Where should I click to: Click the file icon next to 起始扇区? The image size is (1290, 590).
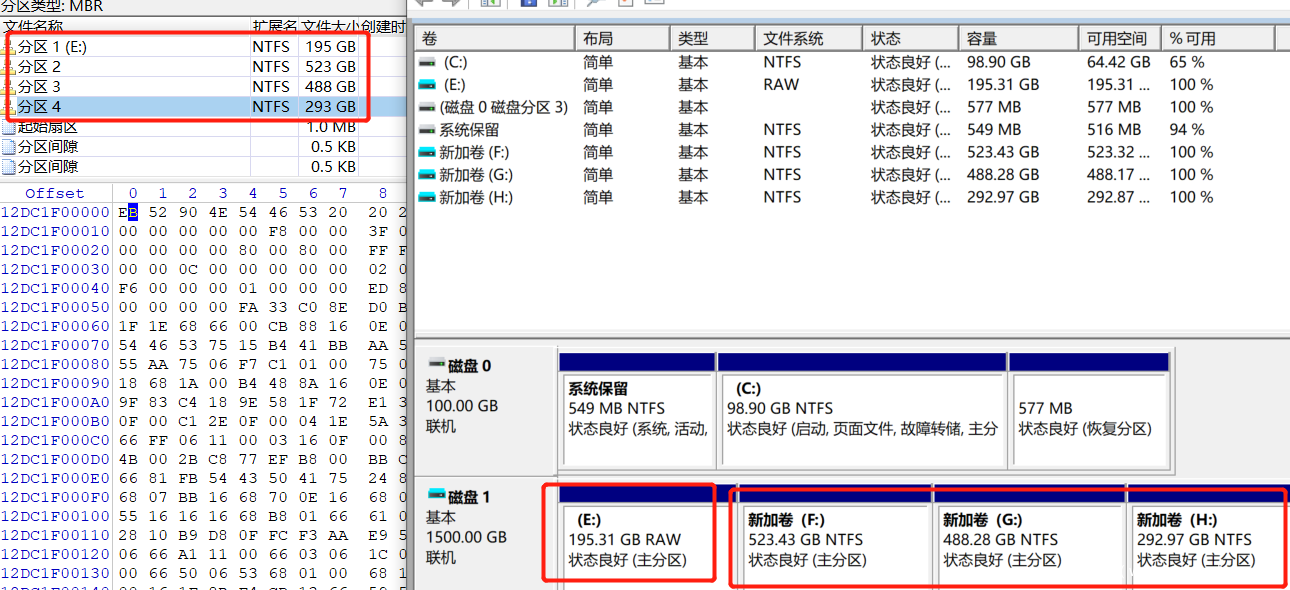click(10, 127)
